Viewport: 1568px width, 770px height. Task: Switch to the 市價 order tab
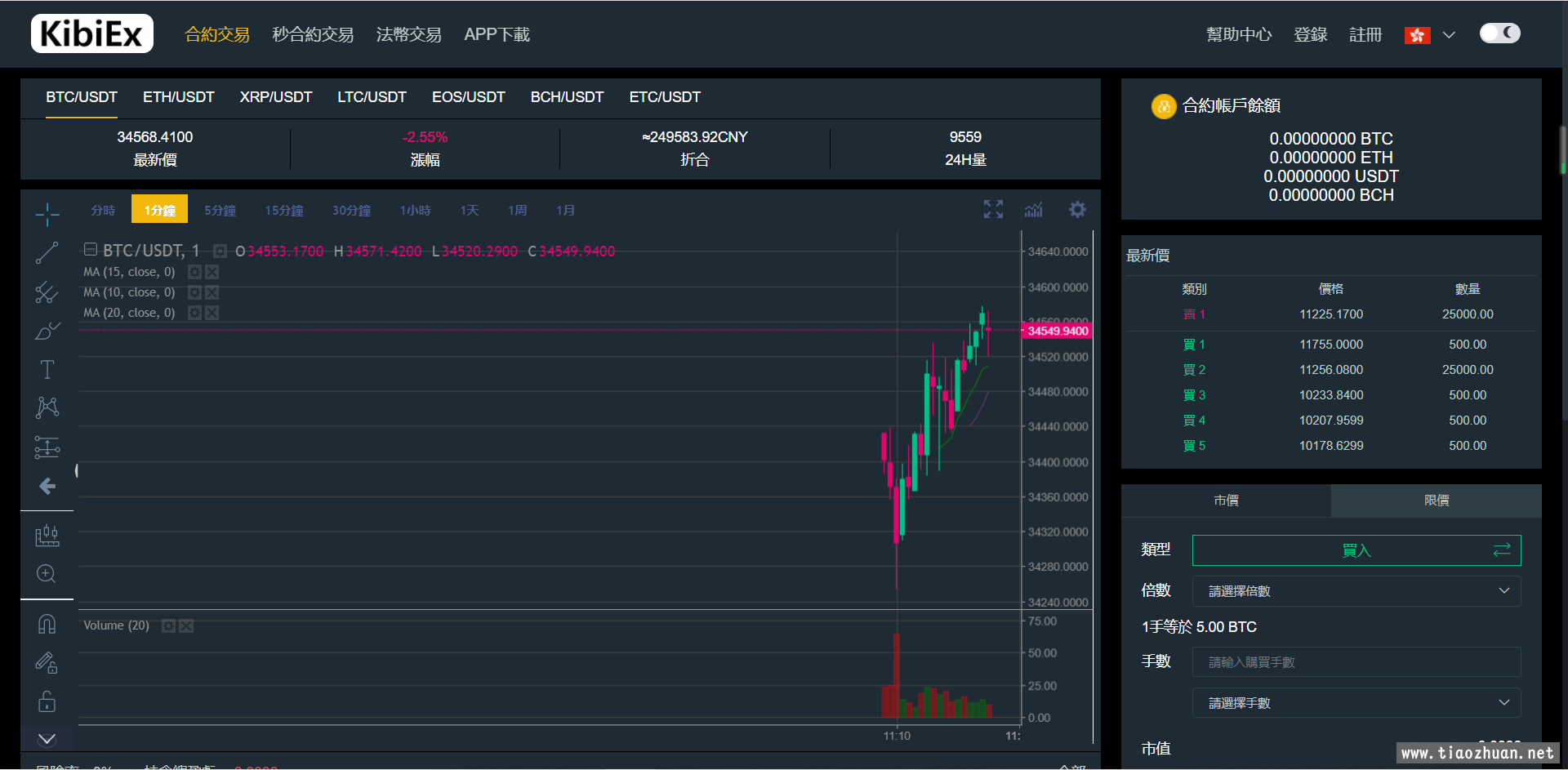point(1226,501)
